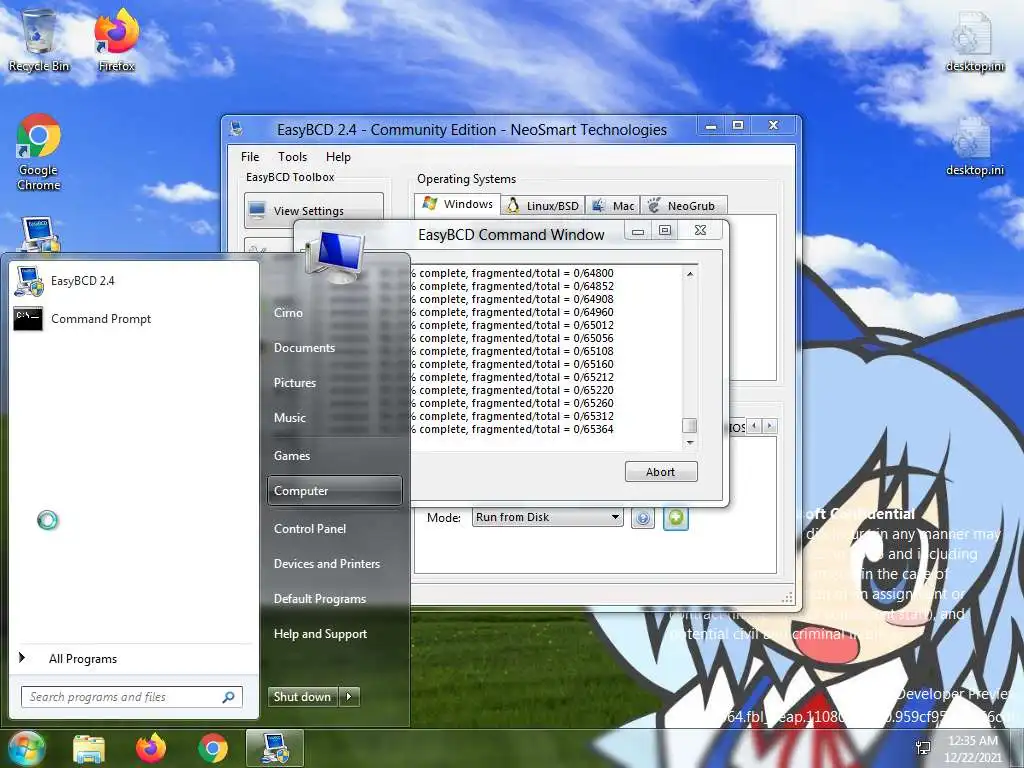Launch EasyBCD 2.4 from Start menu
The height and width of the screenshot is (768, 1024).
pos(134,281)
